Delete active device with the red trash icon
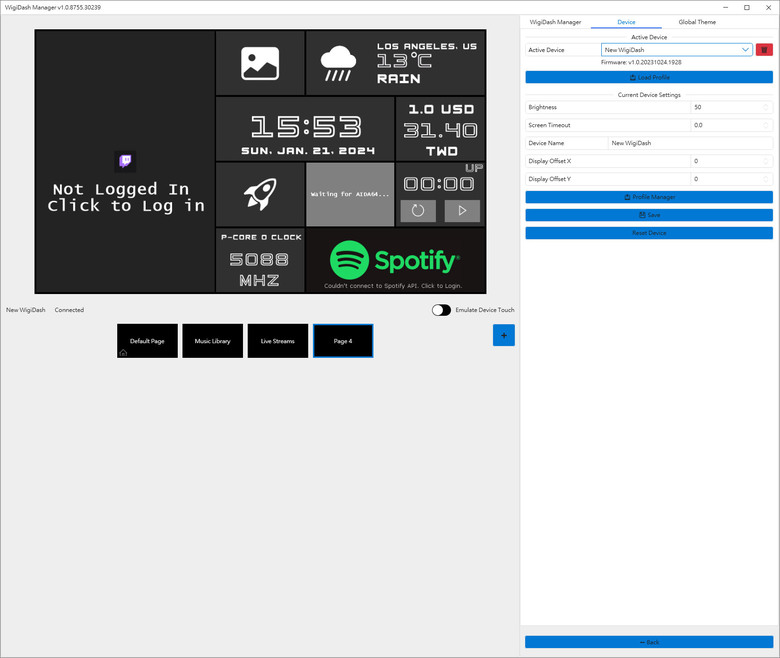The image size is (780, 658). pyautogui.click(x=764, y=50)
